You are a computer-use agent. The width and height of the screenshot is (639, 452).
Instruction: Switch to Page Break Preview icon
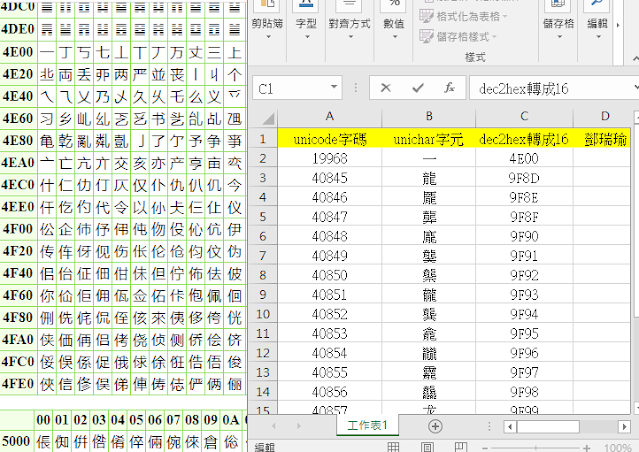[461, 447]
